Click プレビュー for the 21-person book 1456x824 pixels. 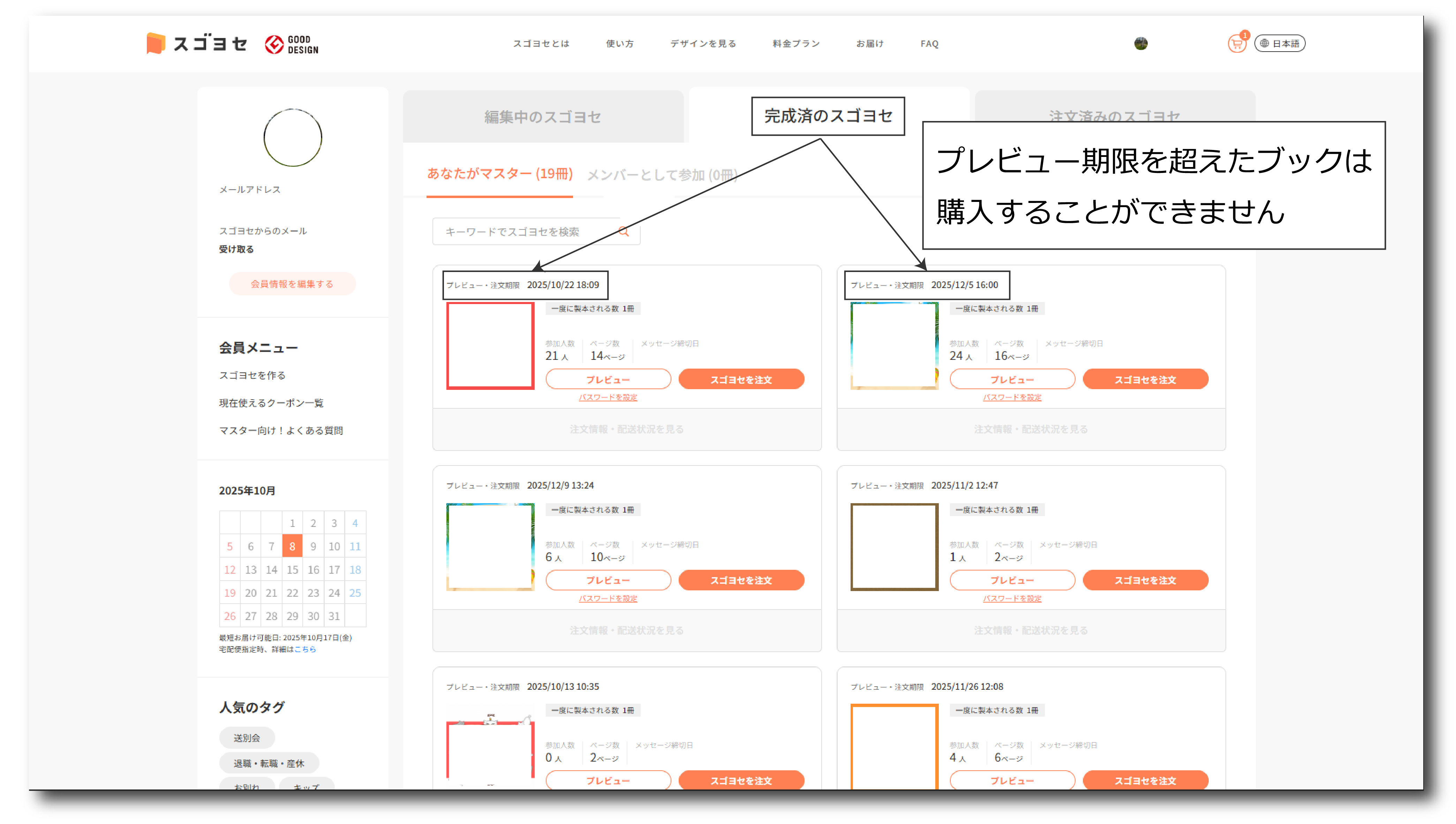coord(608,379)
